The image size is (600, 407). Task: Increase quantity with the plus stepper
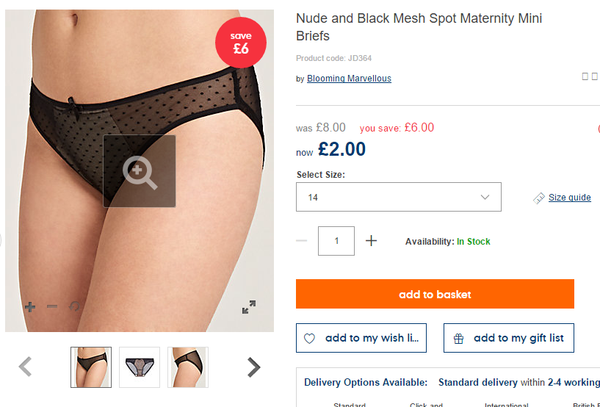tap(371, 241)
